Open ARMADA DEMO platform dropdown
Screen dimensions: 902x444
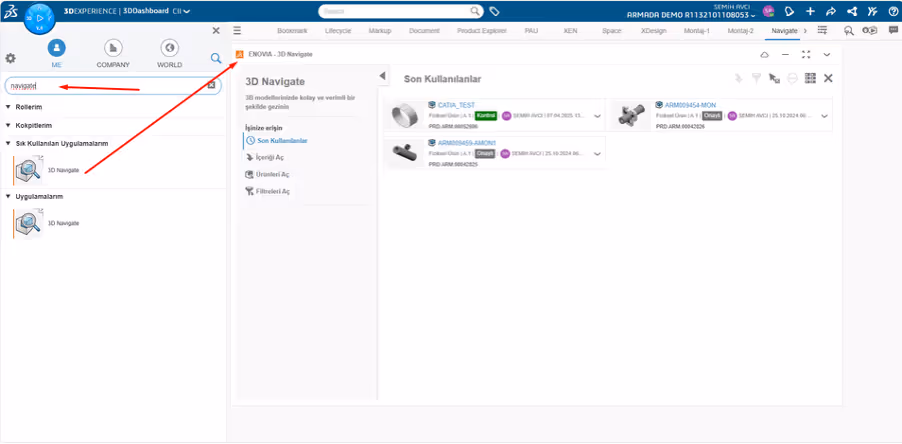click(x=752, y=16)
